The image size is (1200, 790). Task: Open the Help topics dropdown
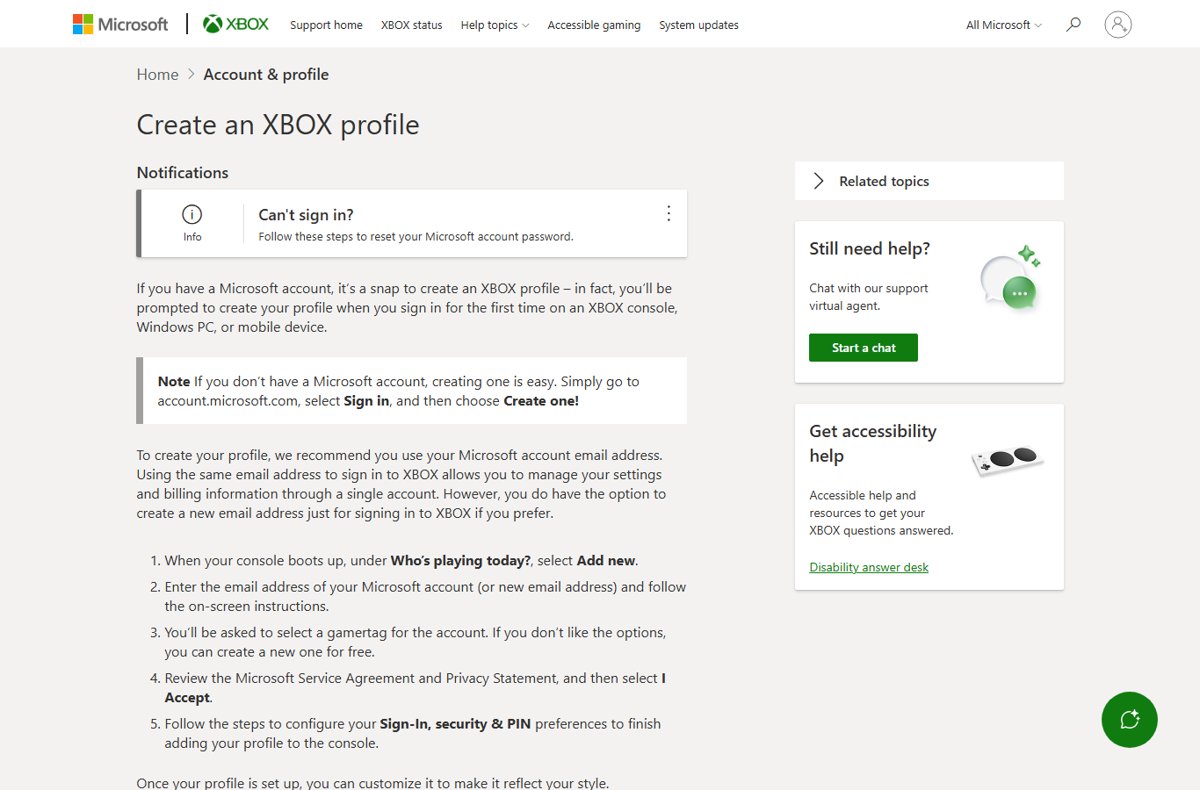494,25
